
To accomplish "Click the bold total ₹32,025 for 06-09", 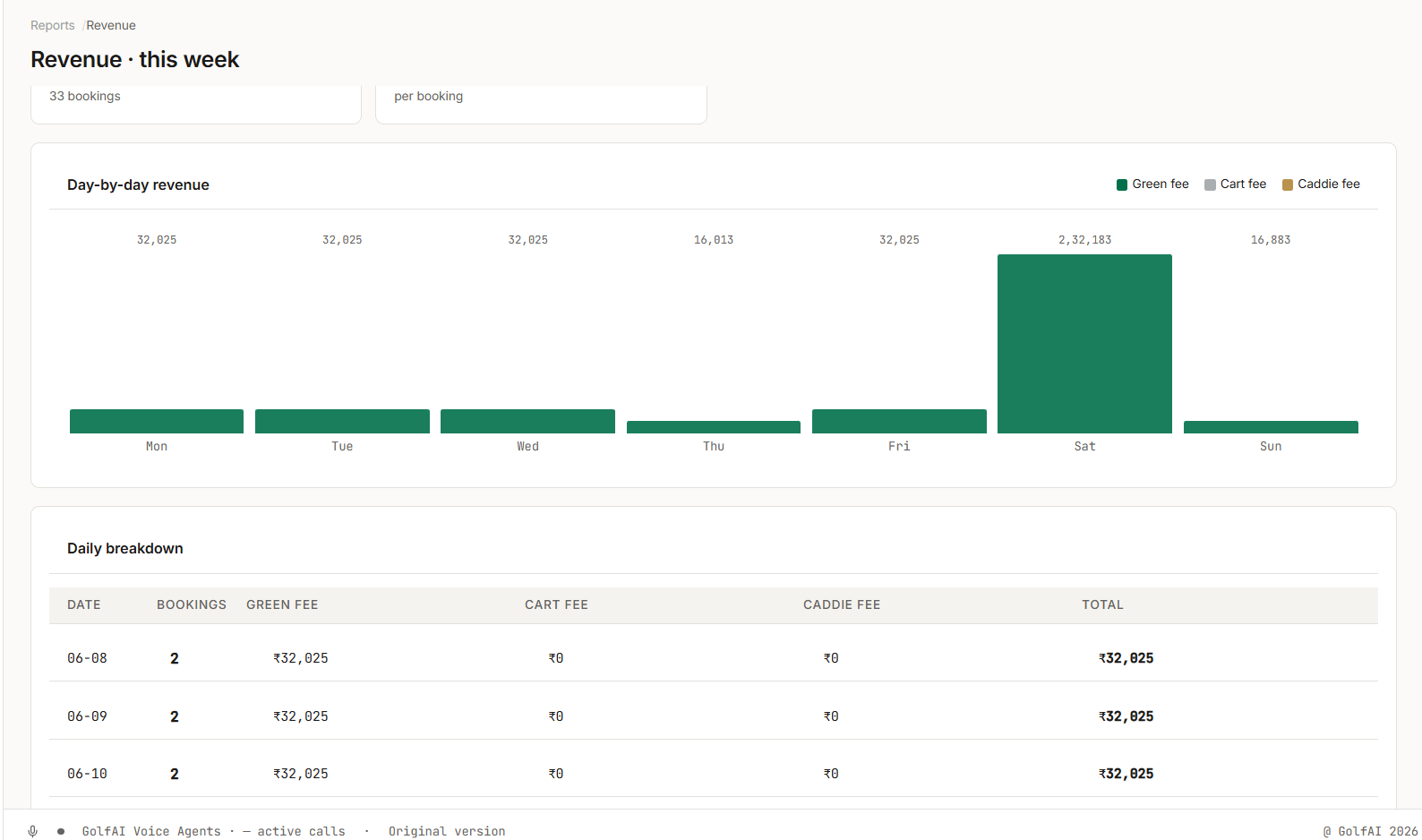I will pyautogui.click(x=1126, y=716).
